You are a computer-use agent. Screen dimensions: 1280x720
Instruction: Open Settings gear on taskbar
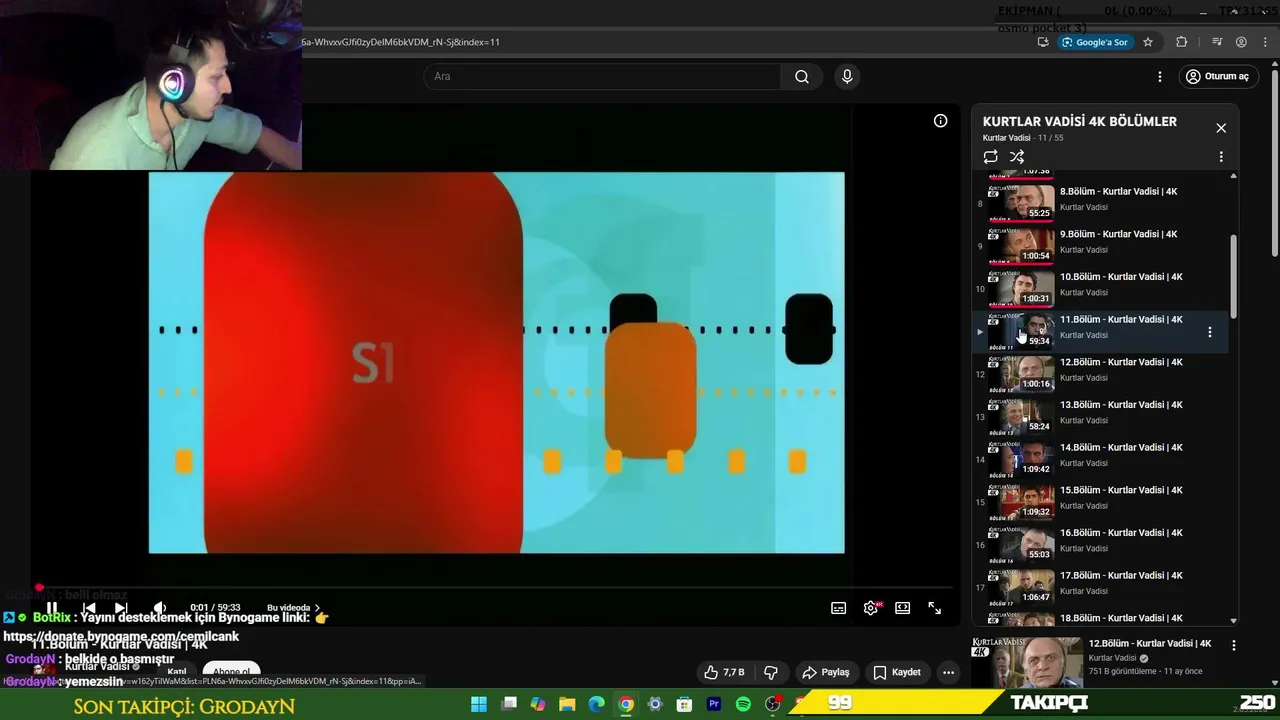(x=655, y=704)
